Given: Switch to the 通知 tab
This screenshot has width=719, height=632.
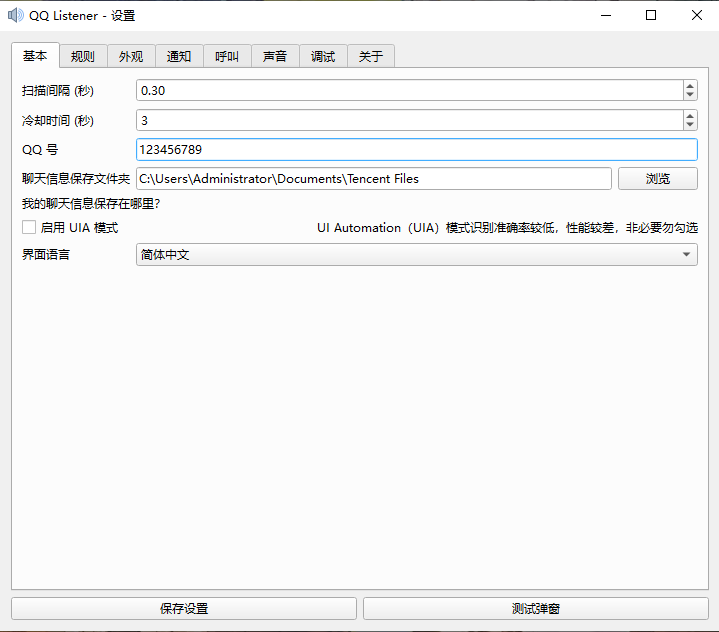Looking at the screenshot, I should click(x=179, y=56).
